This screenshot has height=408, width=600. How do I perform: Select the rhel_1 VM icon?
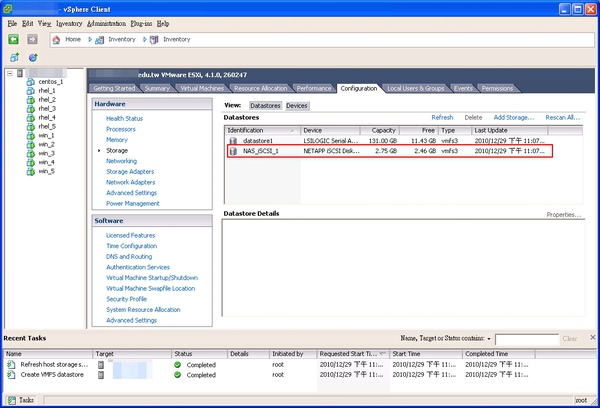pyautogui.click(x=31, y=91)
